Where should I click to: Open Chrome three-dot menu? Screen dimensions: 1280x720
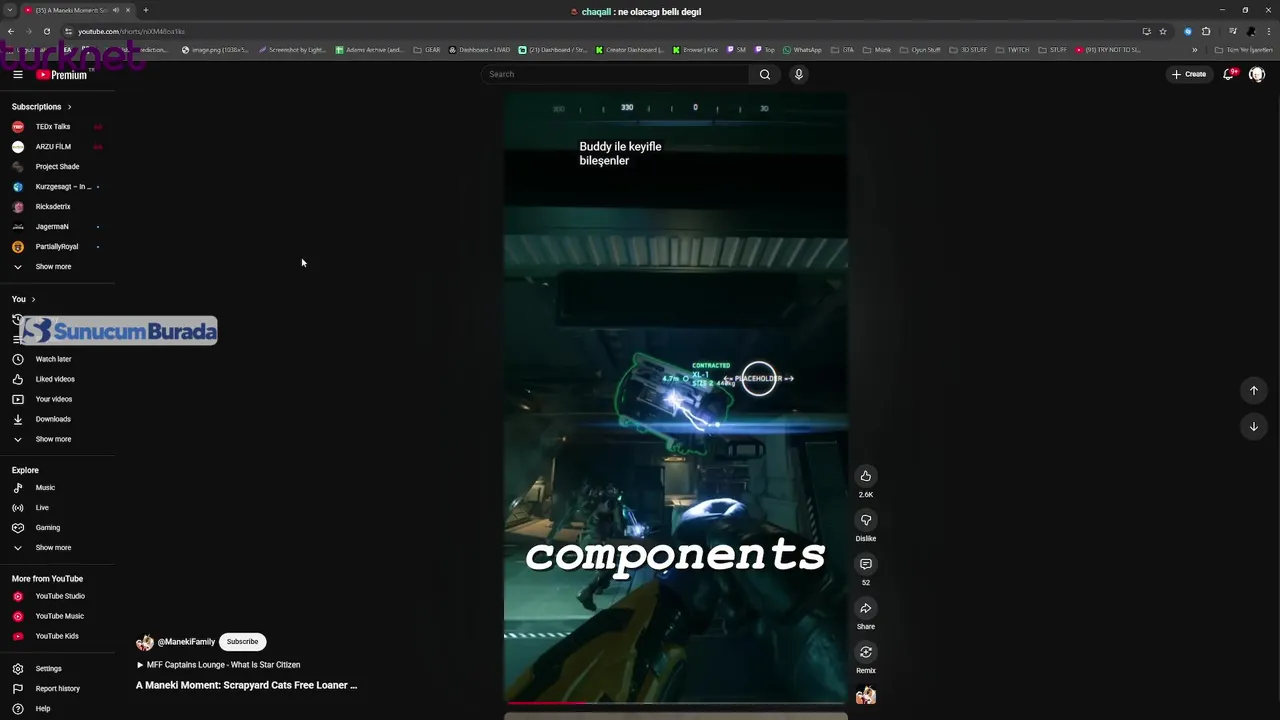(1268, 31)
